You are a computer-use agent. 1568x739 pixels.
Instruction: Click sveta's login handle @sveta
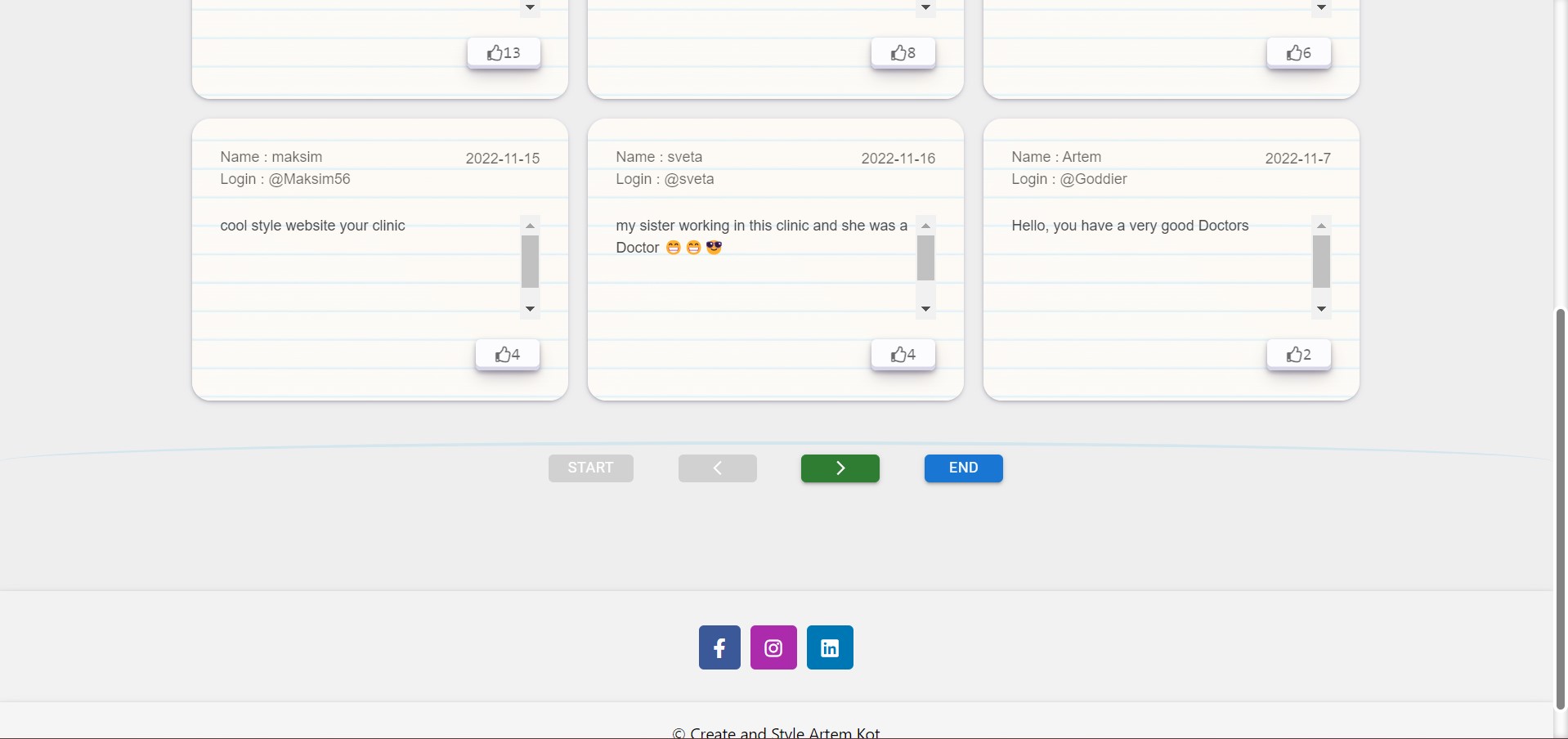coord(689,179)
